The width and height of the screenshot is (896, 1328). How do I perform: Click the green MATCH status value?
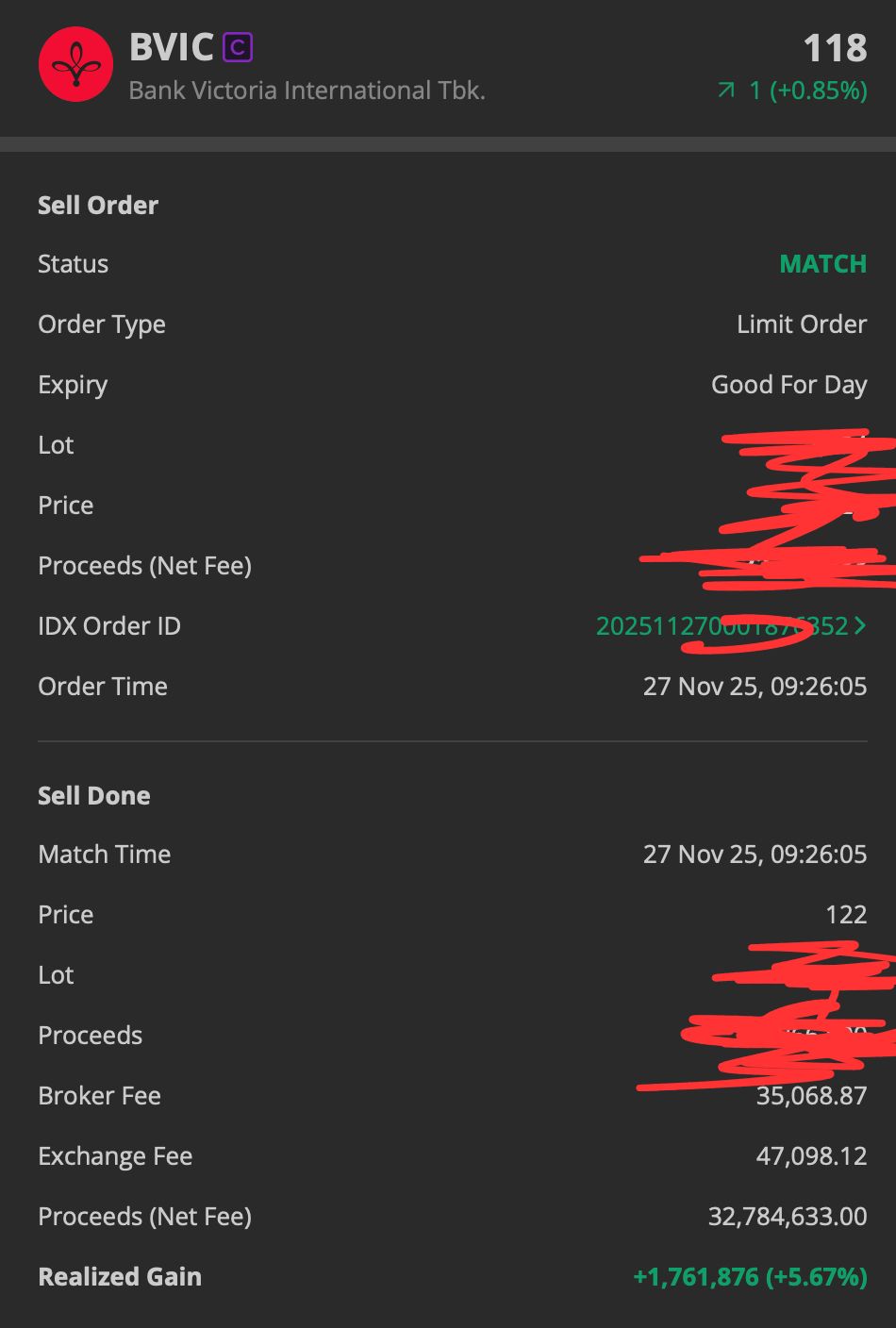(x=822, y=264)
